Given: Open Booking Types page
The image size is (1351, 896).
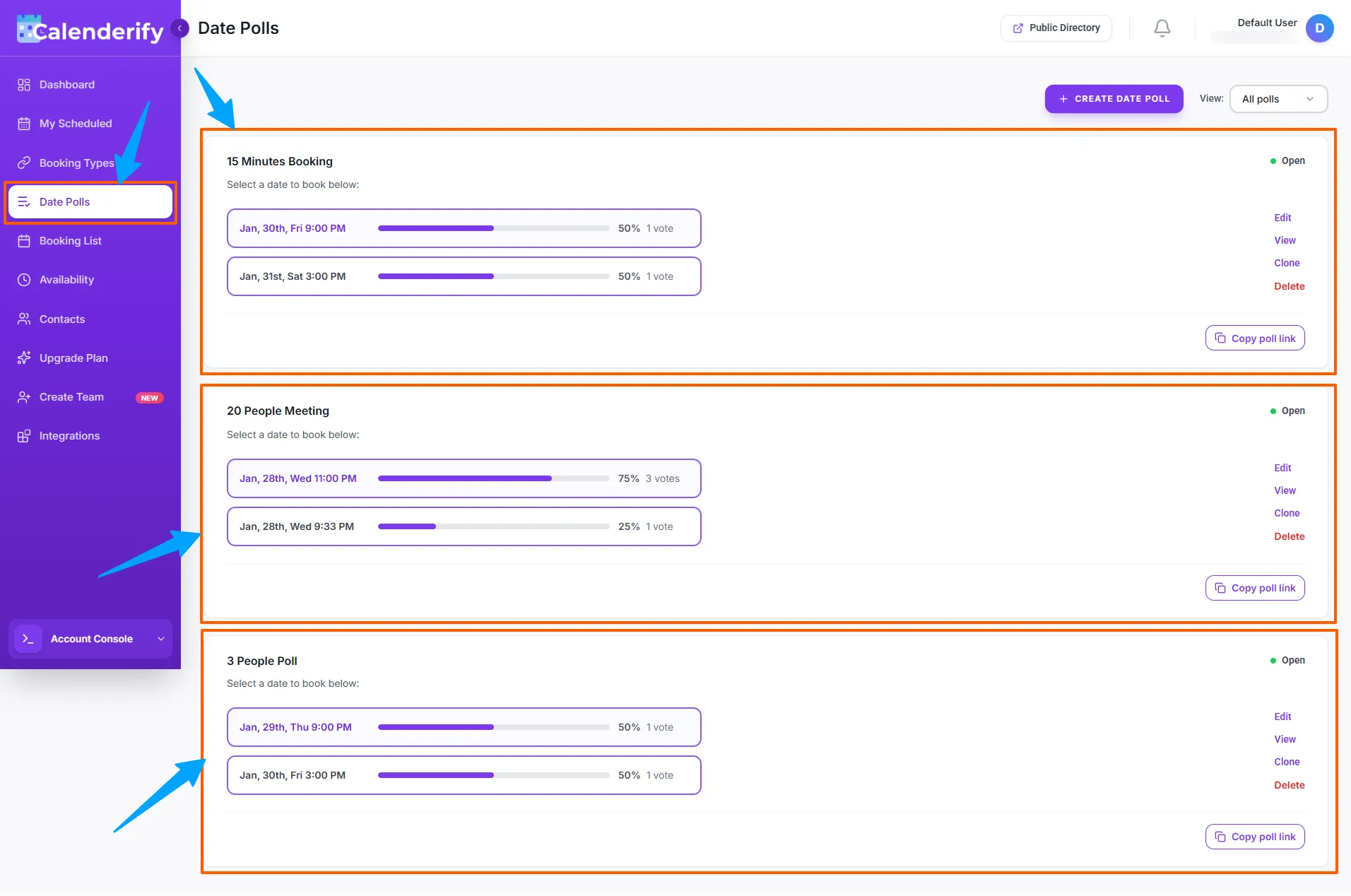Looking at the screenshot, I should pyautogui.click(x=76, y=163).
